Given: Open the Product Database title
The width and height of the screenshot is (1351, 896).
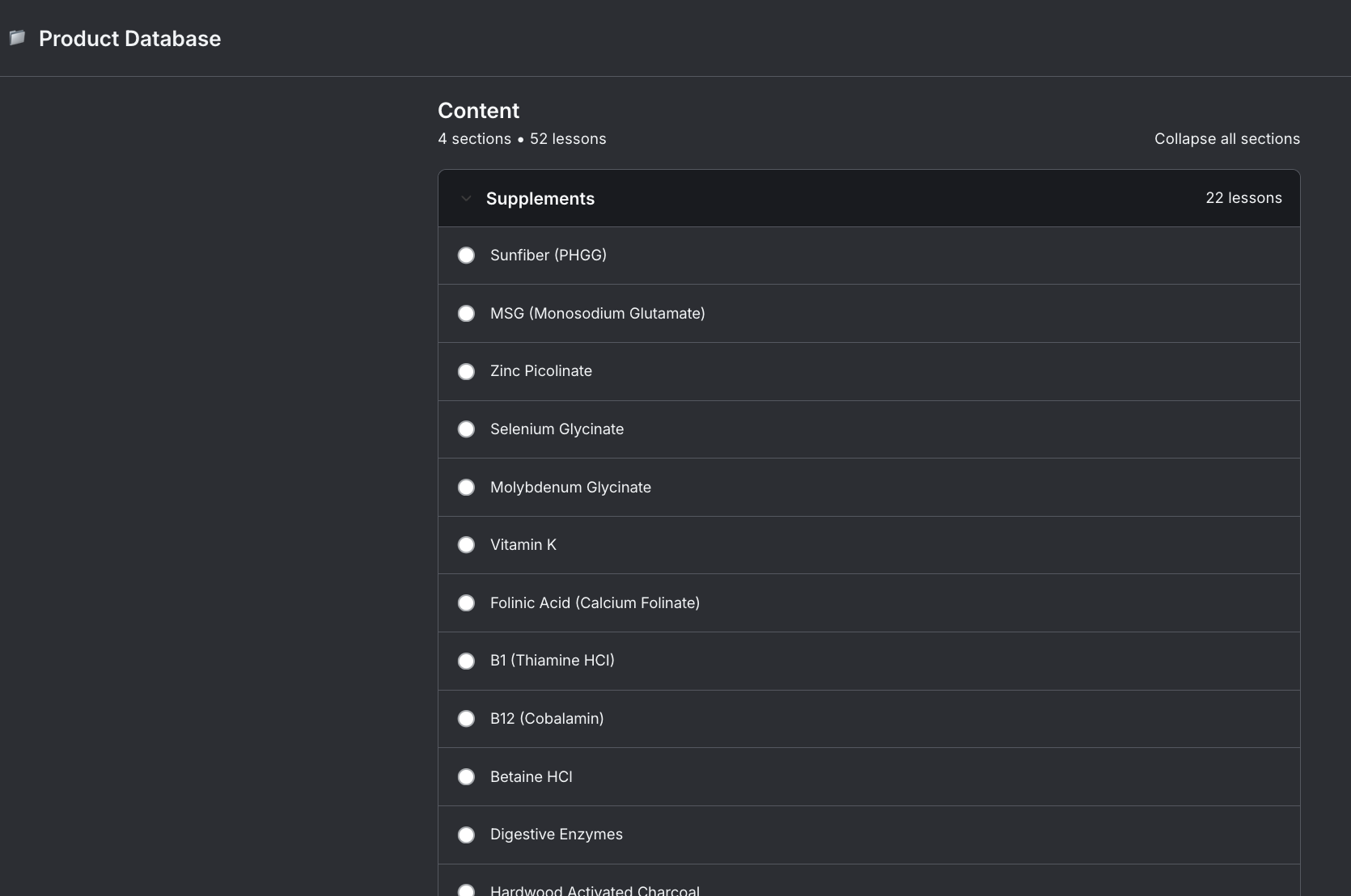Looking at the screenshot, I should (129, 38).
